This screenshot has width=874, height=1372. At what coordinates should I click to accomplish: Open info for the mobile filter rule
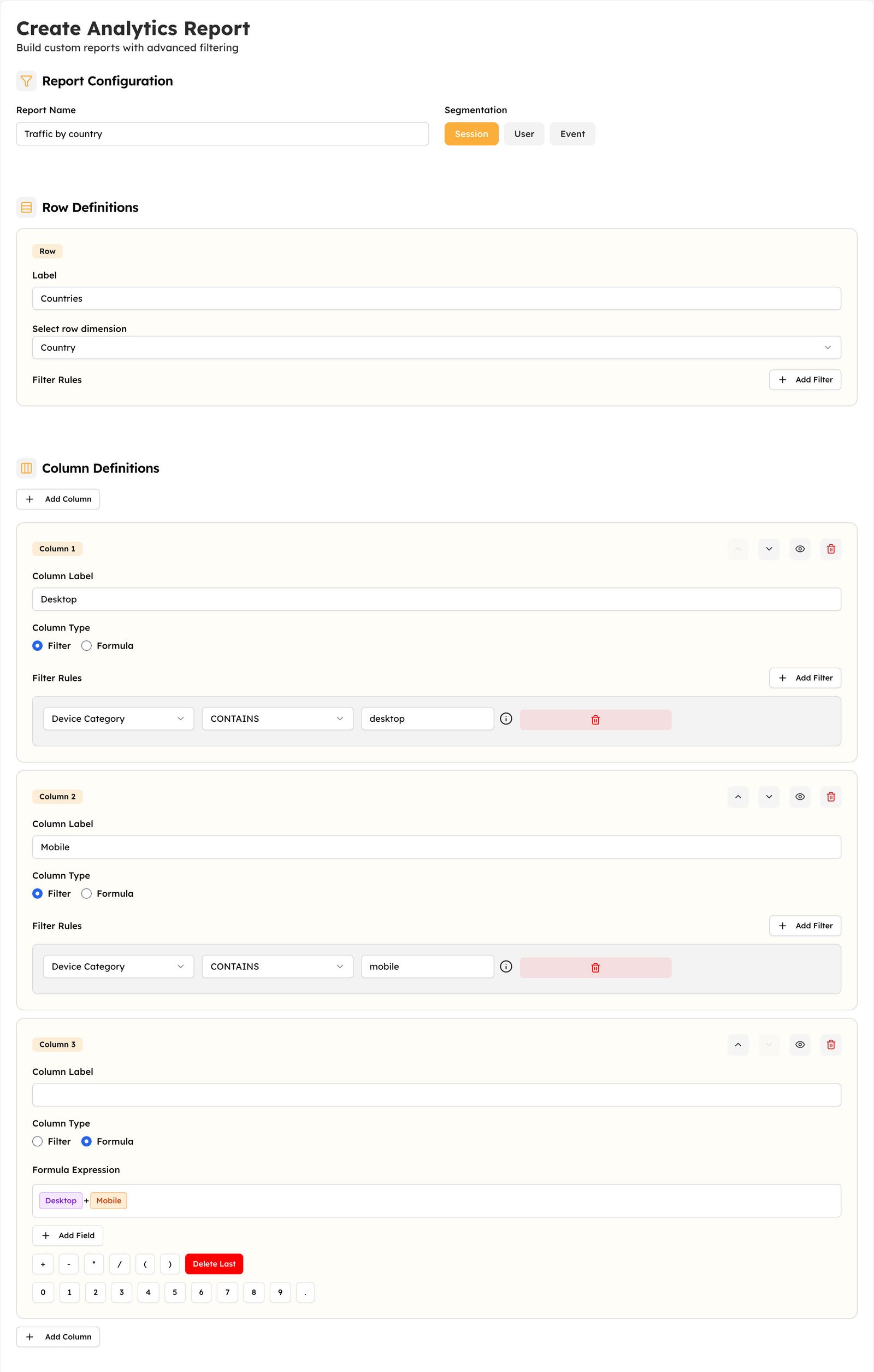(x=506, y=967)
